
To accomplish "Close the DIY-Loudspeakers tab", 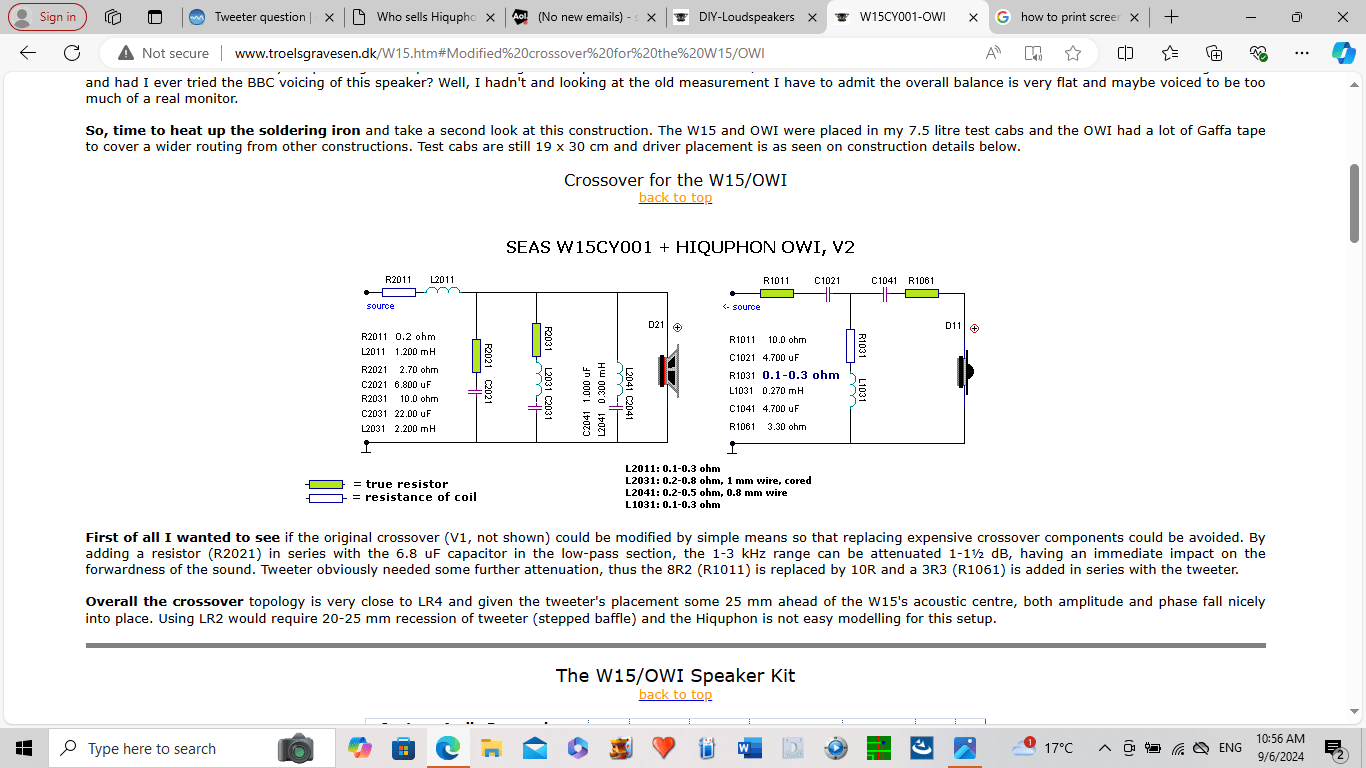I will (x=811, y=17).
